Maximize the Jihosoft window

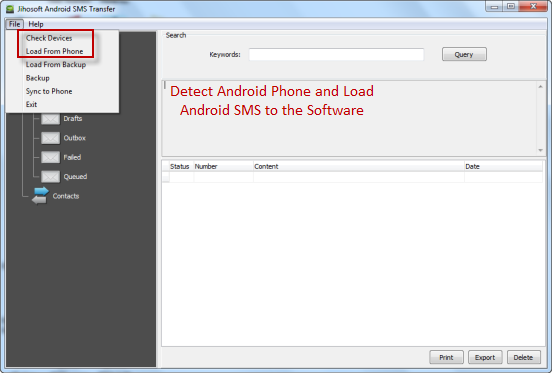coord(511,7)
